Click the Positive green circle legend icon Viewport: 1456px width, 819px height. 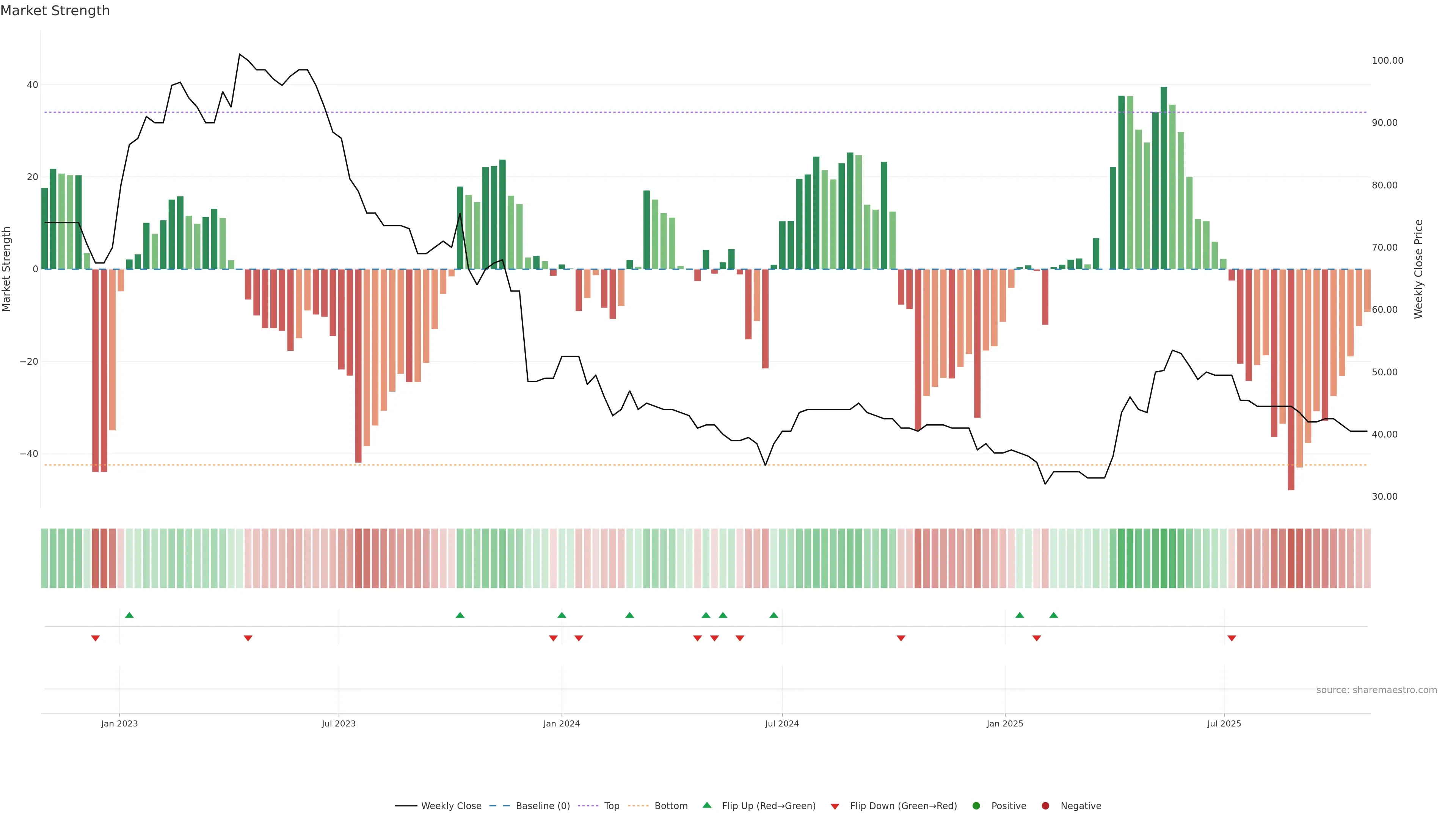point(976,806)
